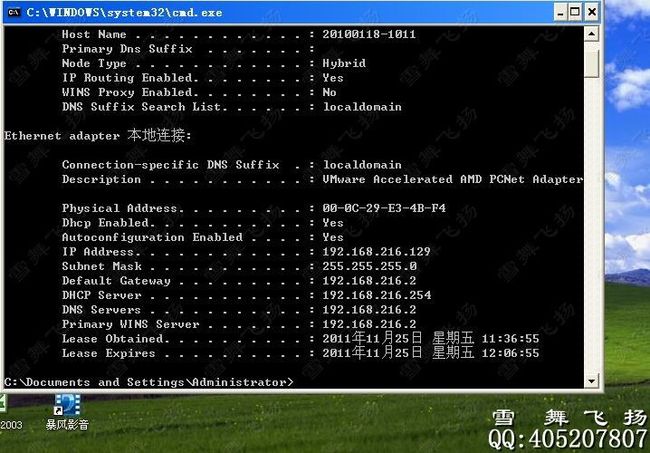This screenshot has height=453, width=650.
Task: Click the cmd.exe title bar text
Action: tap(124, 12)
